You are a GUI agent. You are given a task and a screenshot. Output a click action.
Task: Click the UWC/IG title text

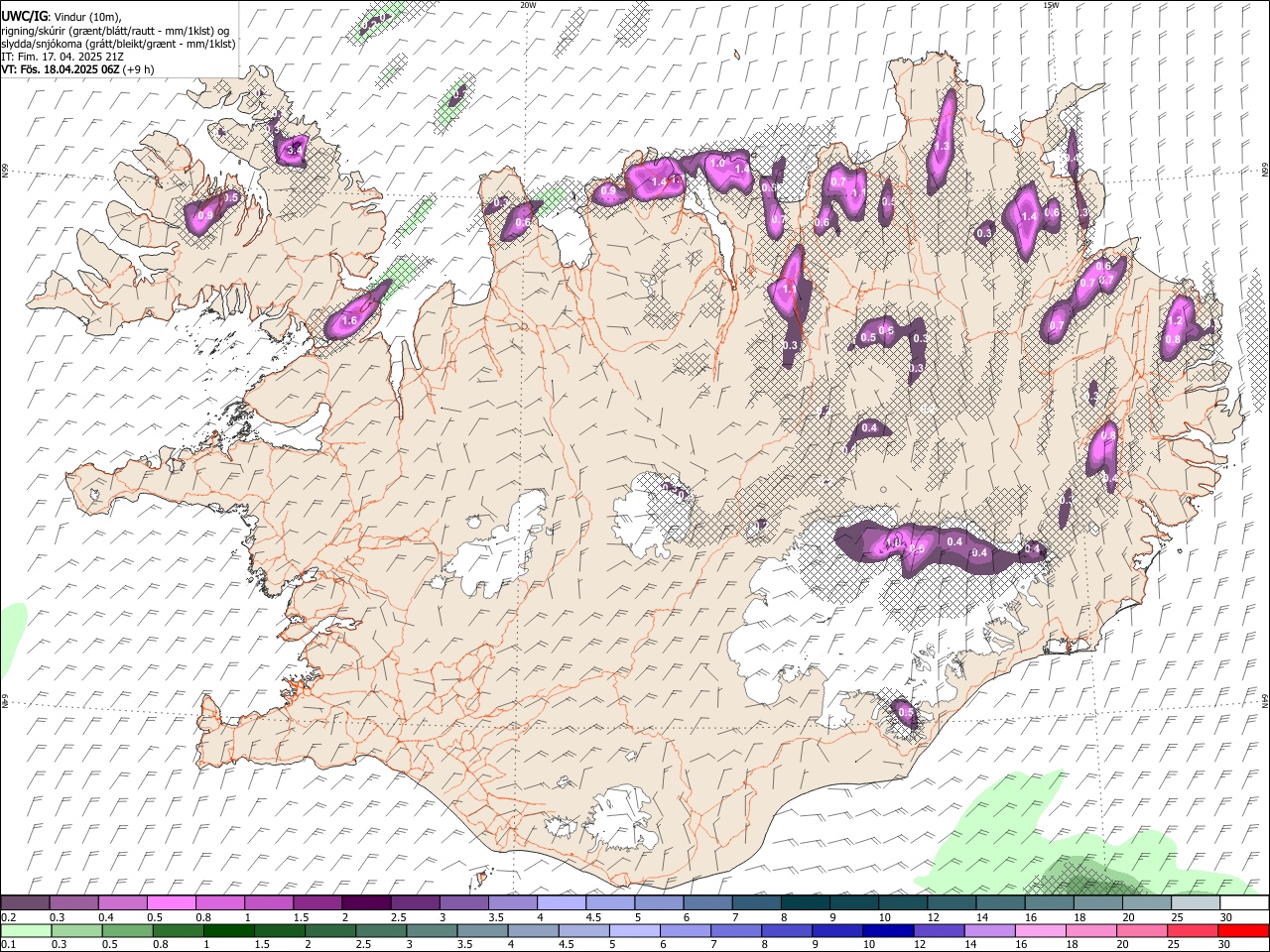[24, 17]
